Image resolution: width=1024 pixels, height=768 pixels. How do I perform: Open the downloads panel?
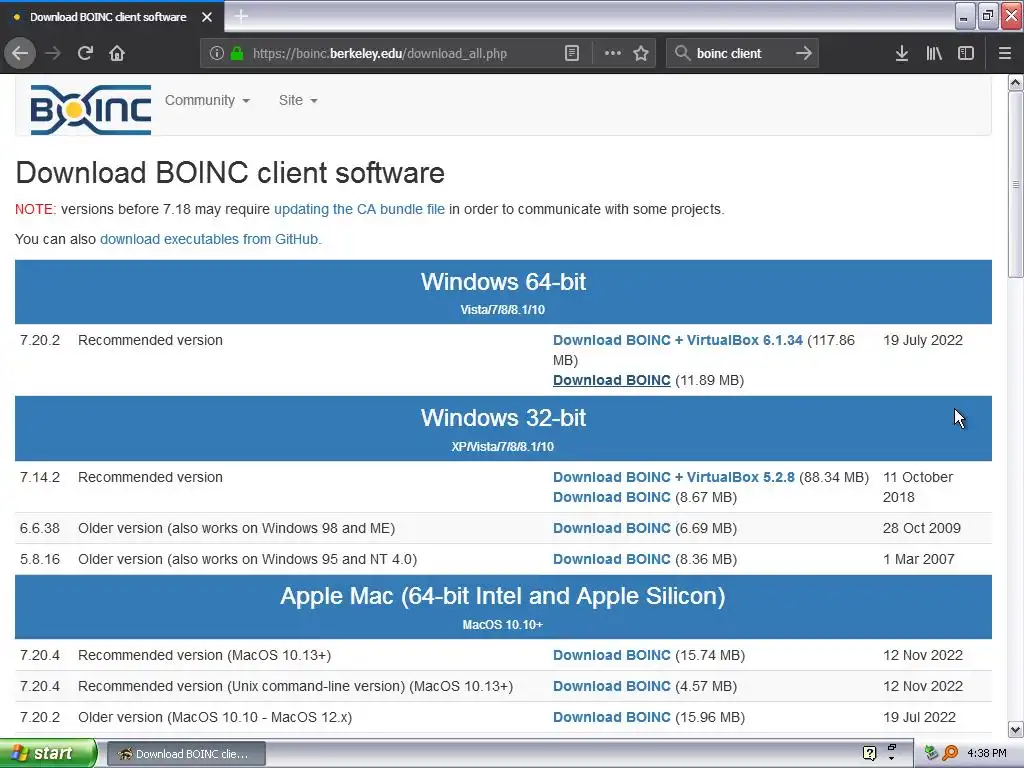pyautogui.click(x=902, y=53)
